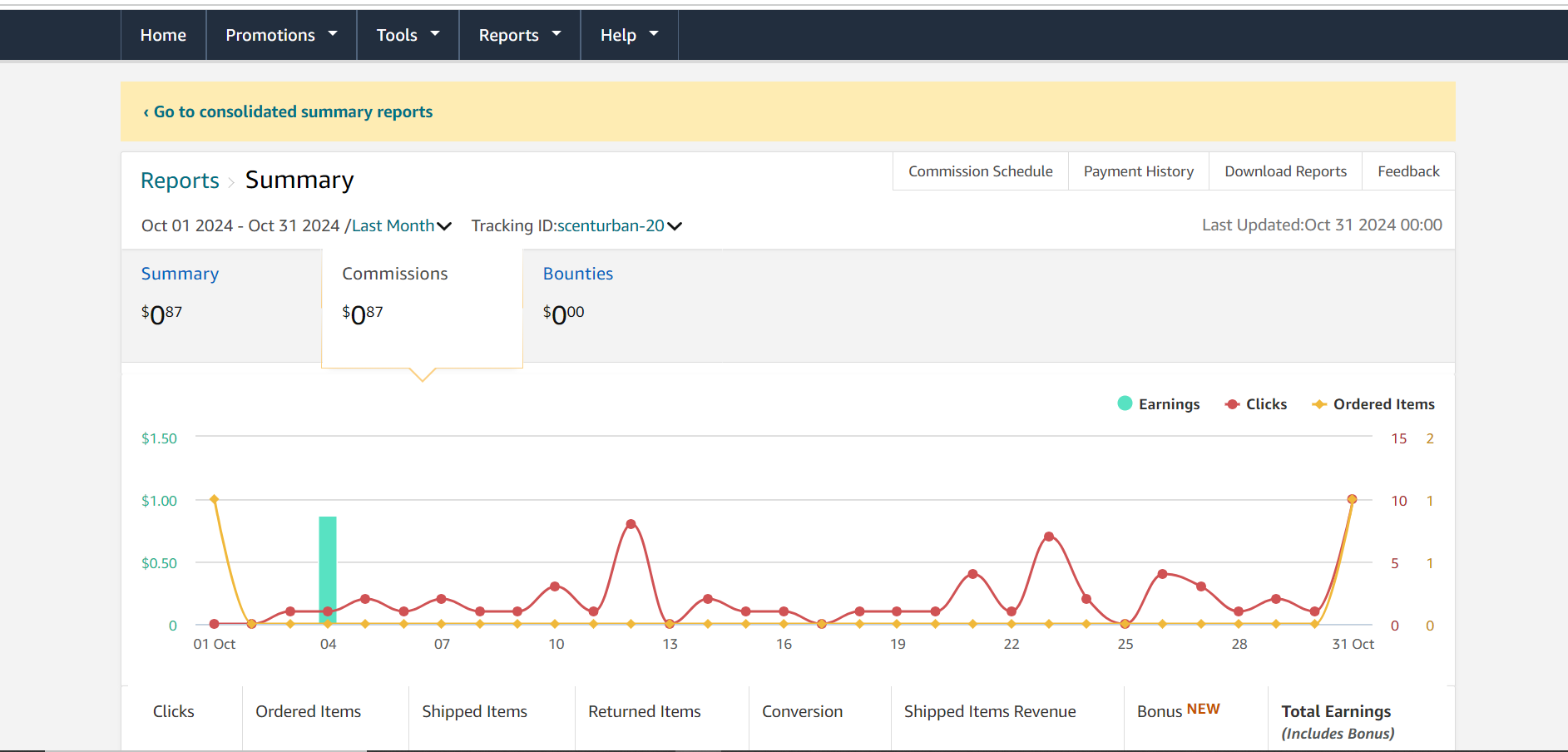The width and height of the screenshot is (1568, 752).
Task: Select the Commissions earnings card
Action: point(422,308)
